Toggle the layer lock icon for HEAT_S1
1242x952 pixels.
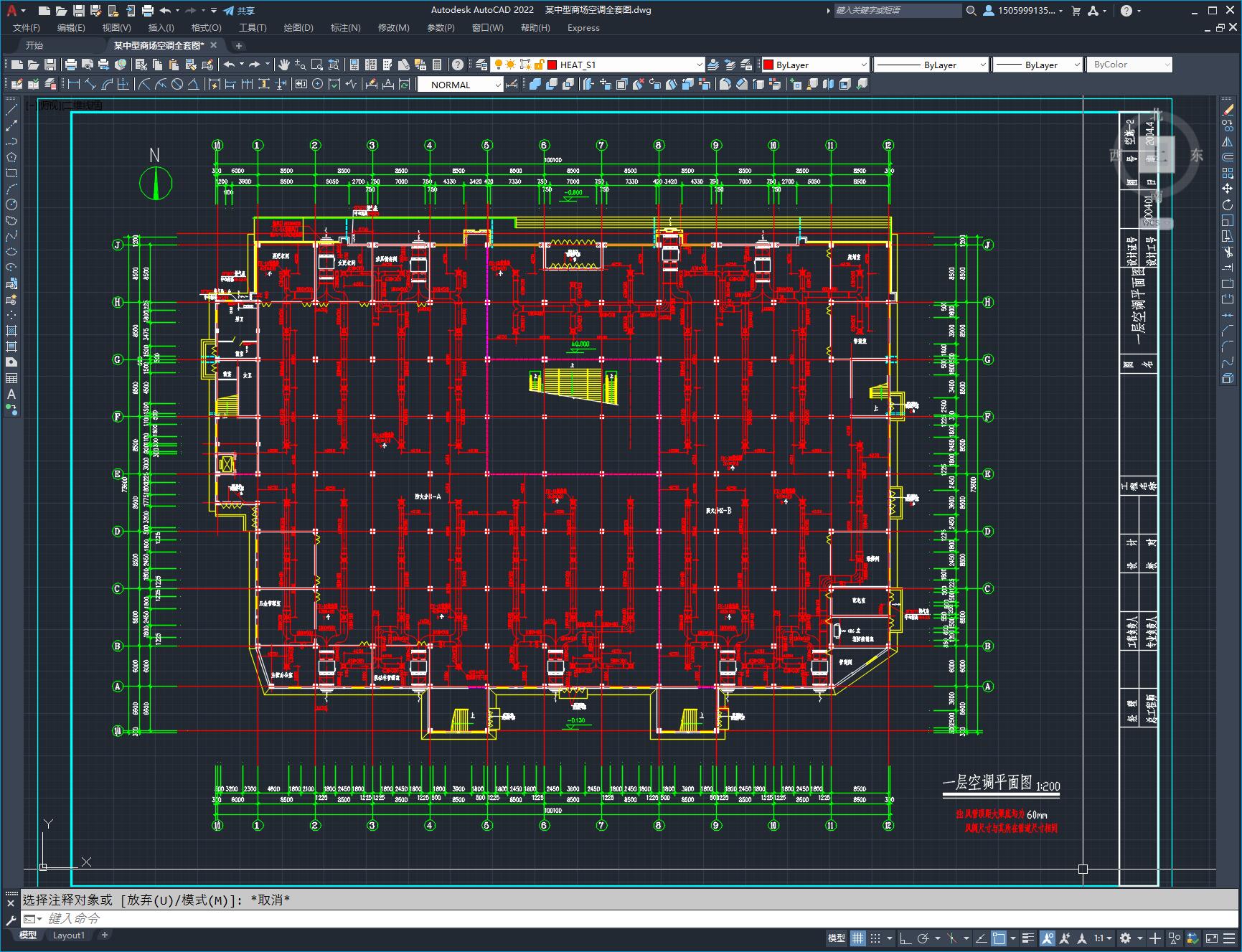click(x=539, y=65)
